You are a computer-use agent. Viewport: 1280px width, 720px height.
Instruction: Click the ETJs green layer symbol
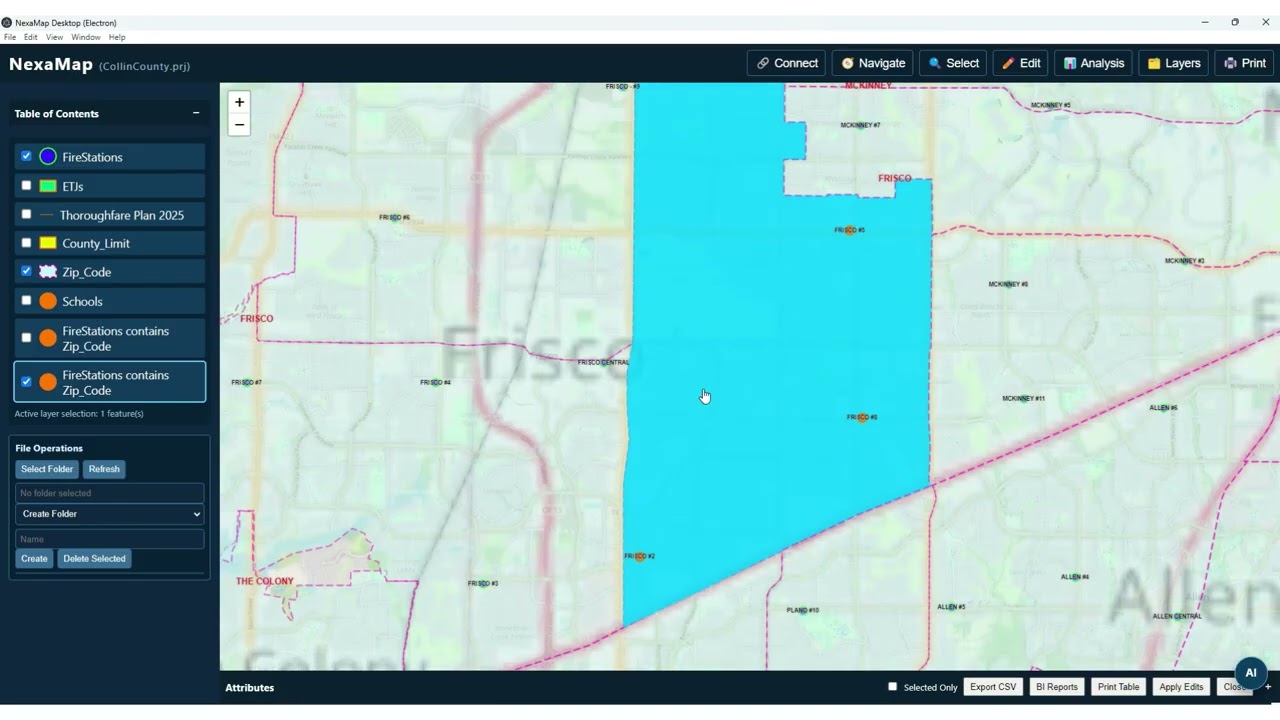point(48,186)
